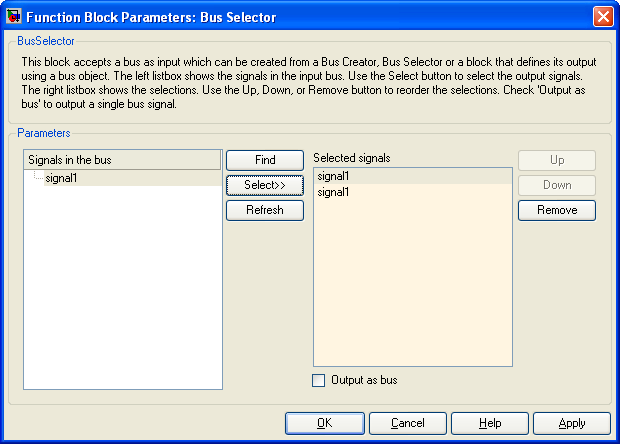Click the Signals in the bus column header

pyautogui.click(x=122, y=160)
